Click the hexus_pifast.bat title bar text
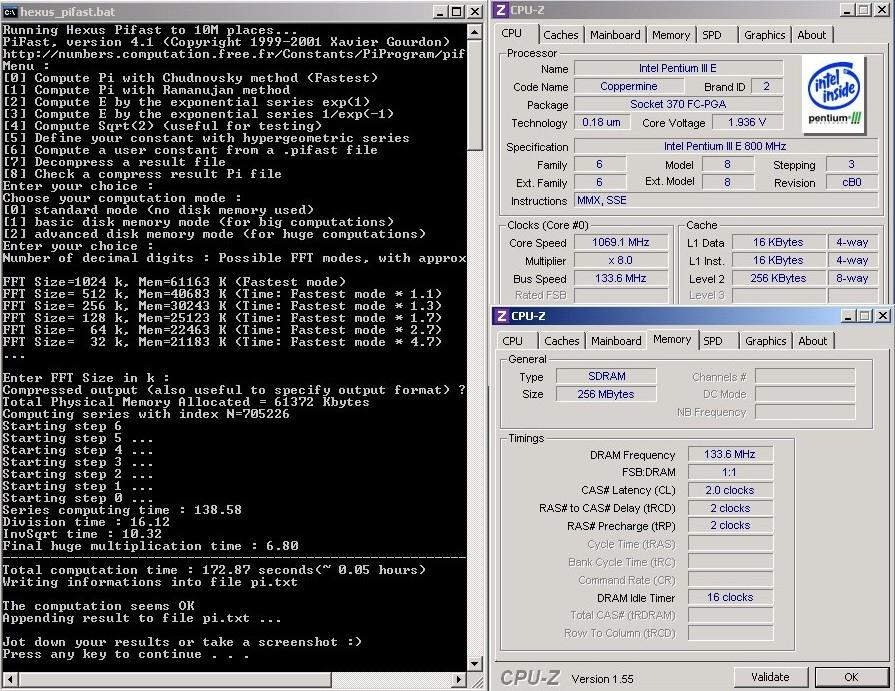Screen dimensions: 895x691 (x=68, y=11)
